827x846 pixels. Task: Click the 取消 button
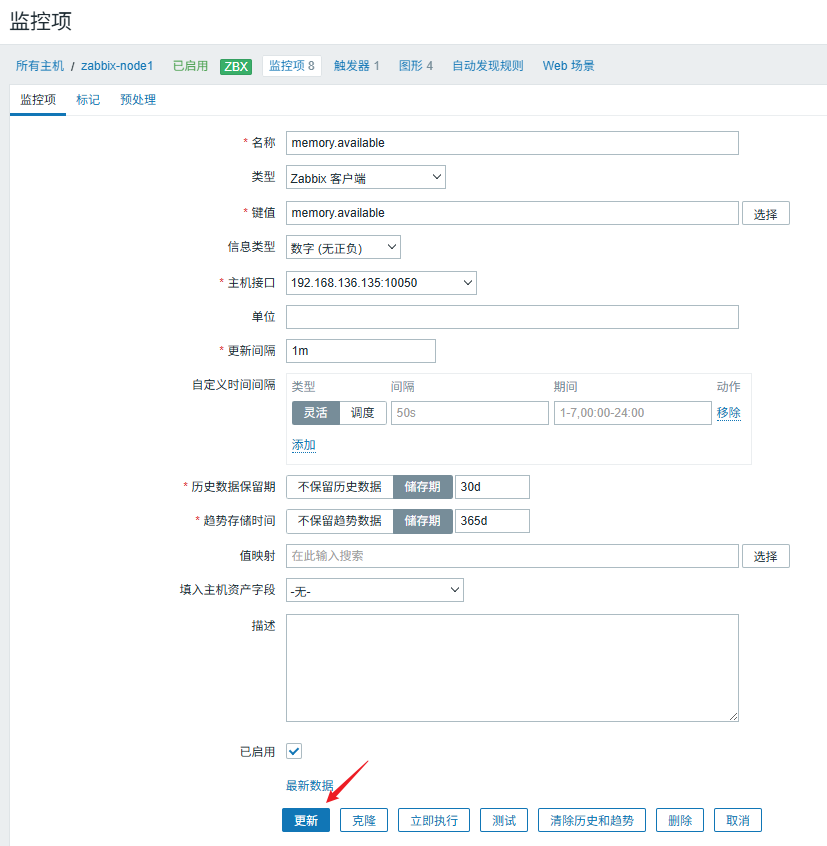click(x=737, y=820)
